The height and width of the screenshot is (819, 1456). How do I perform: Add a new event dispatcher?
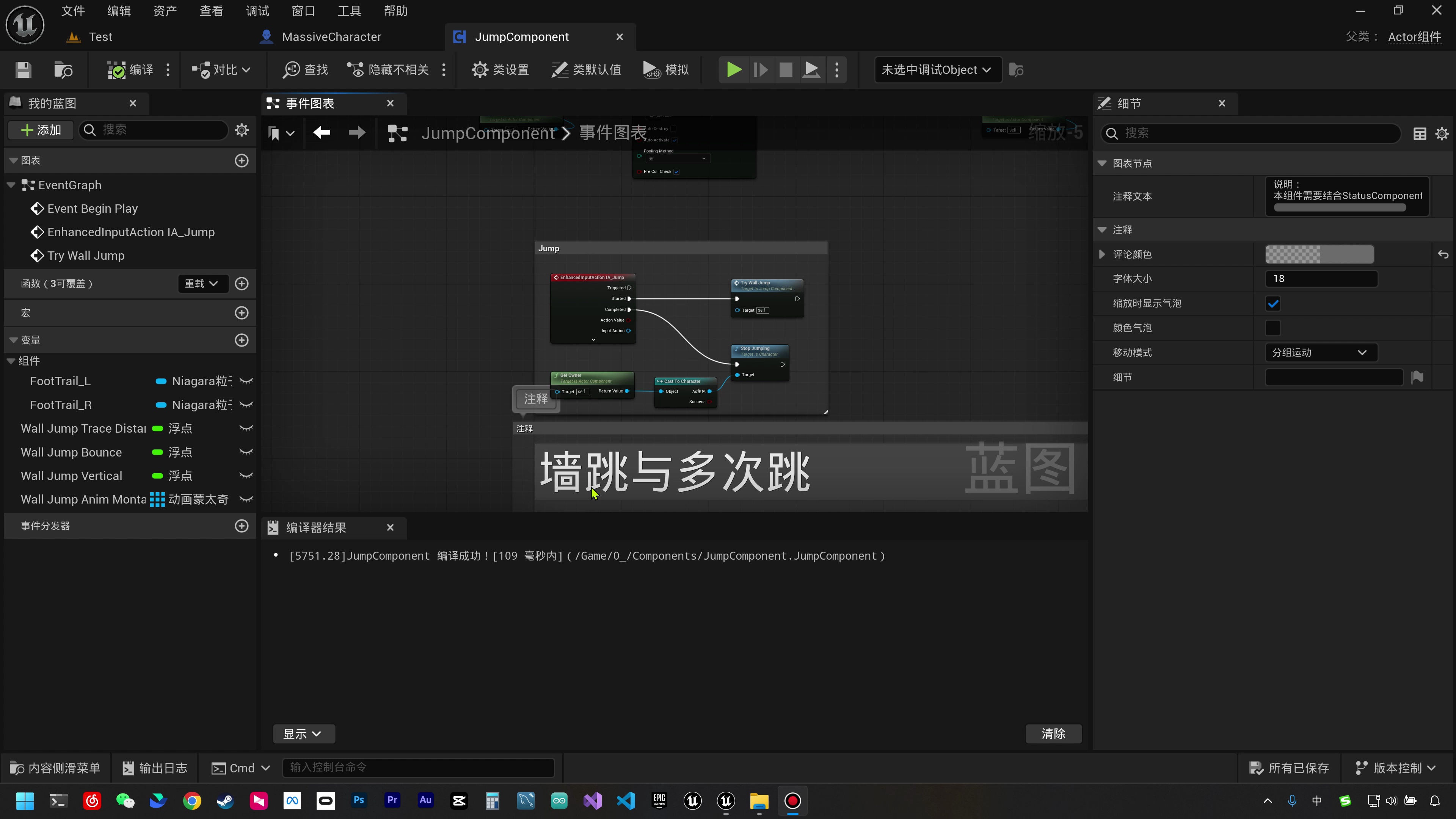[x=242, y=526]
